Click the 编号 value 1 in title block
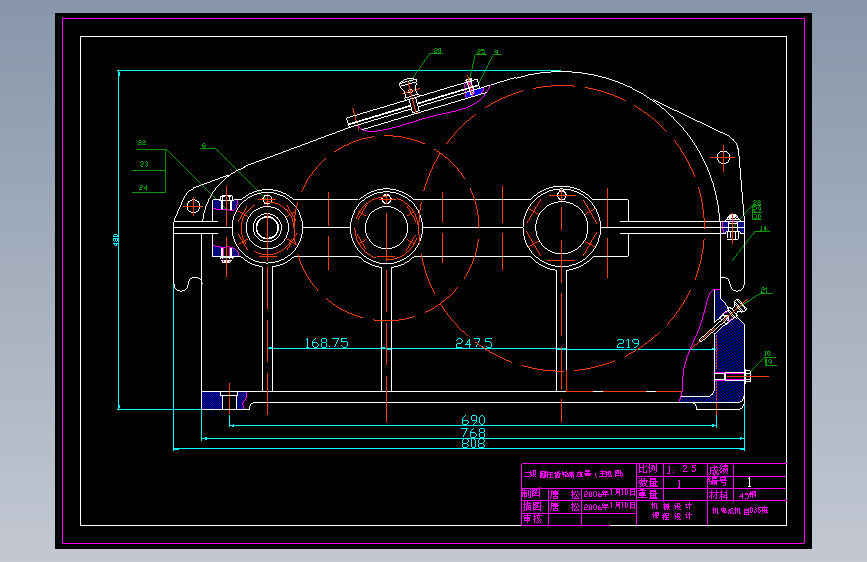 [749, 482]
